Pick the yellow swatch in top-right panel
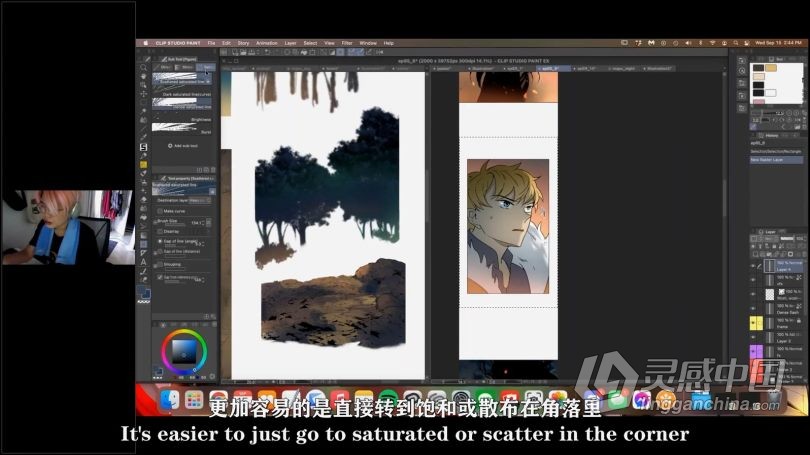This screenshot has width=810, height=455. click(771, 68)
